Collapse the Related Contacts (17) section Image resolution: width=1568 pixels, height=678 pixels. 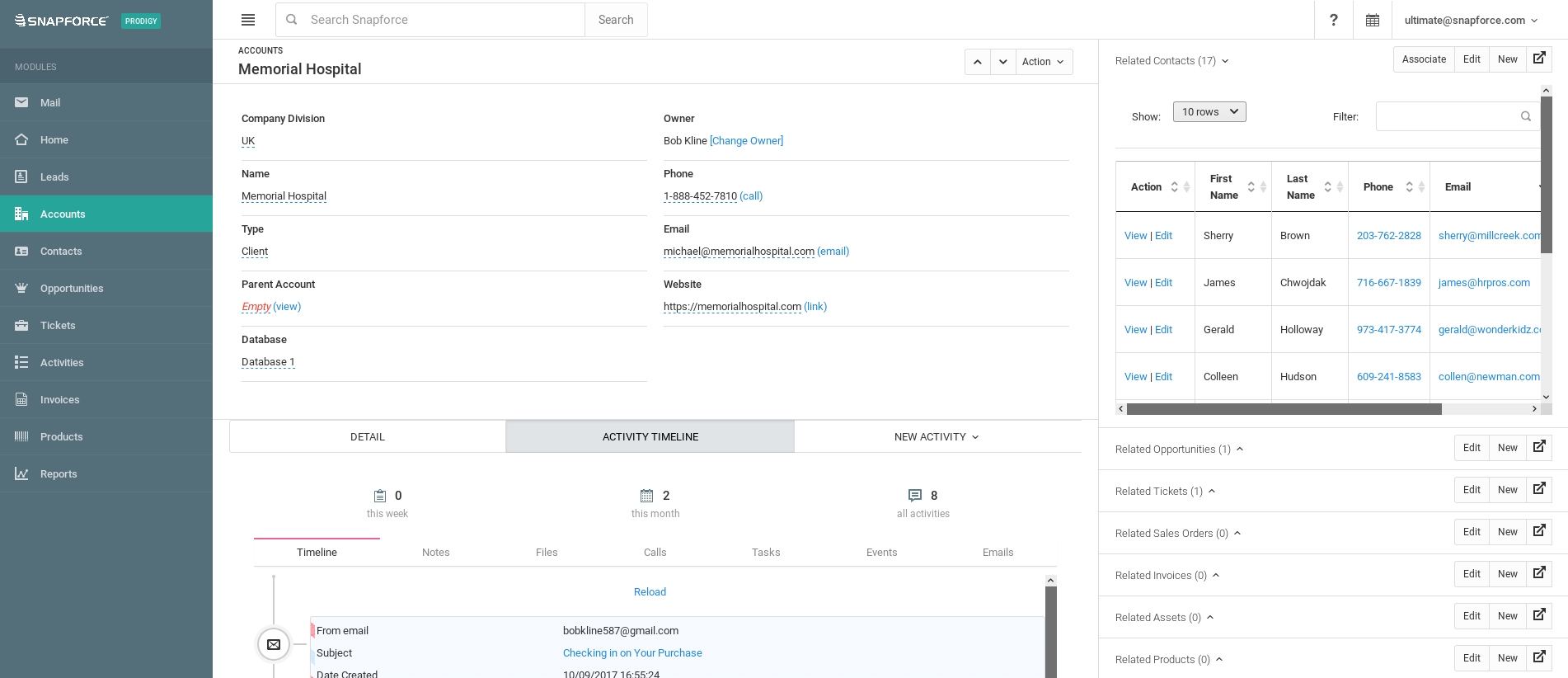click(1171, 61)
